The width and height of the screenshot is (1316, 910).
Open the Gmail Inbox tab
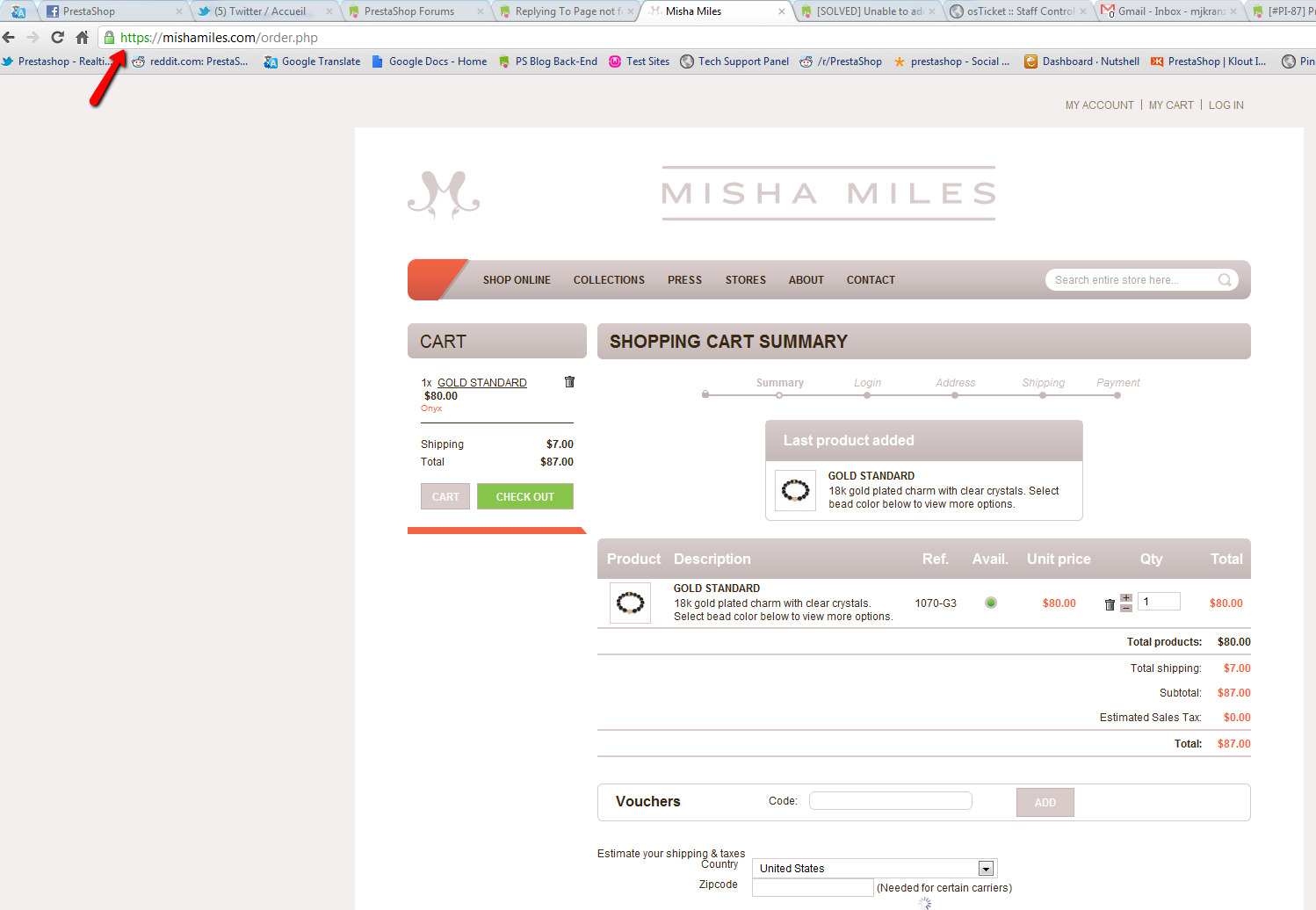pos(1168,11)
